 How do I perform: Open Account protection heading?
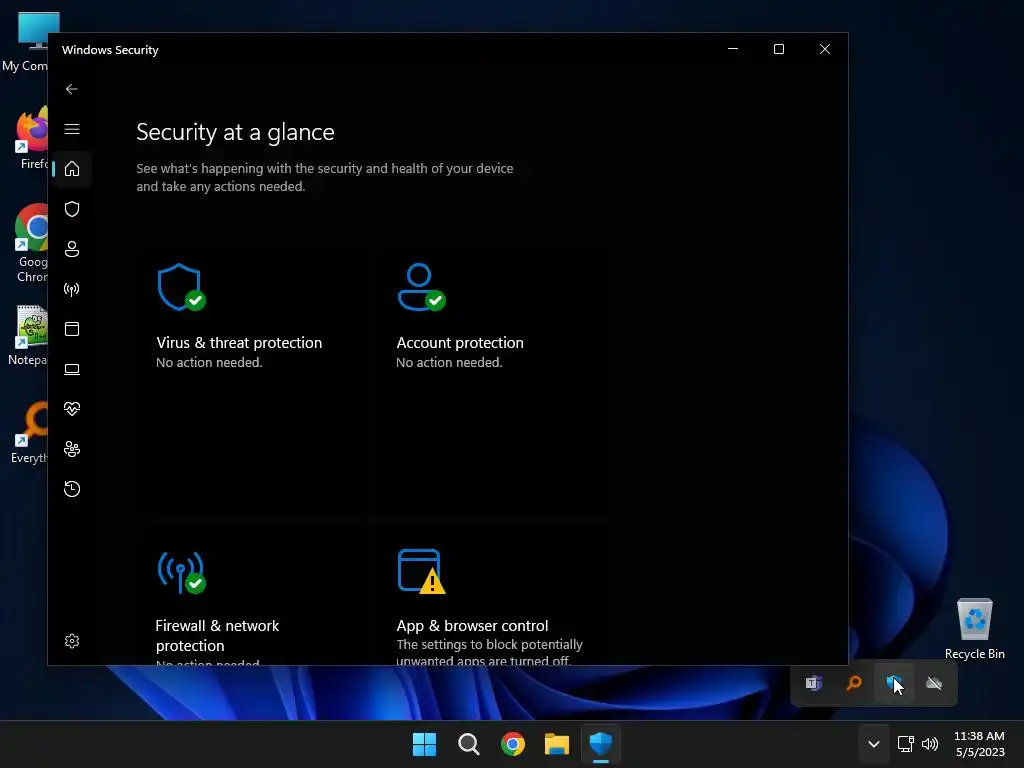460,343
